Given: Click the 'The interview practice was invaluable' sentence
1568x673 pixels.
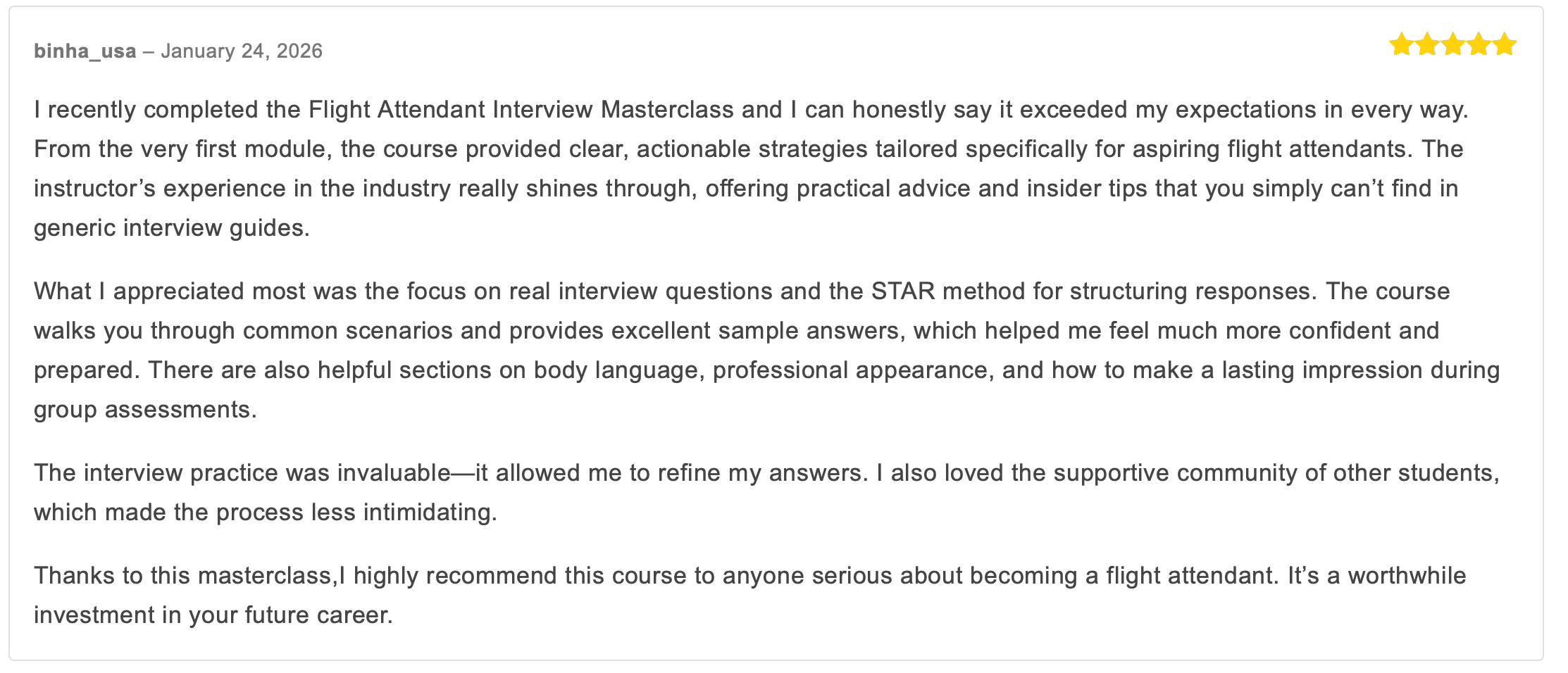Looking at the screenshot, I should tap(241, 473).
